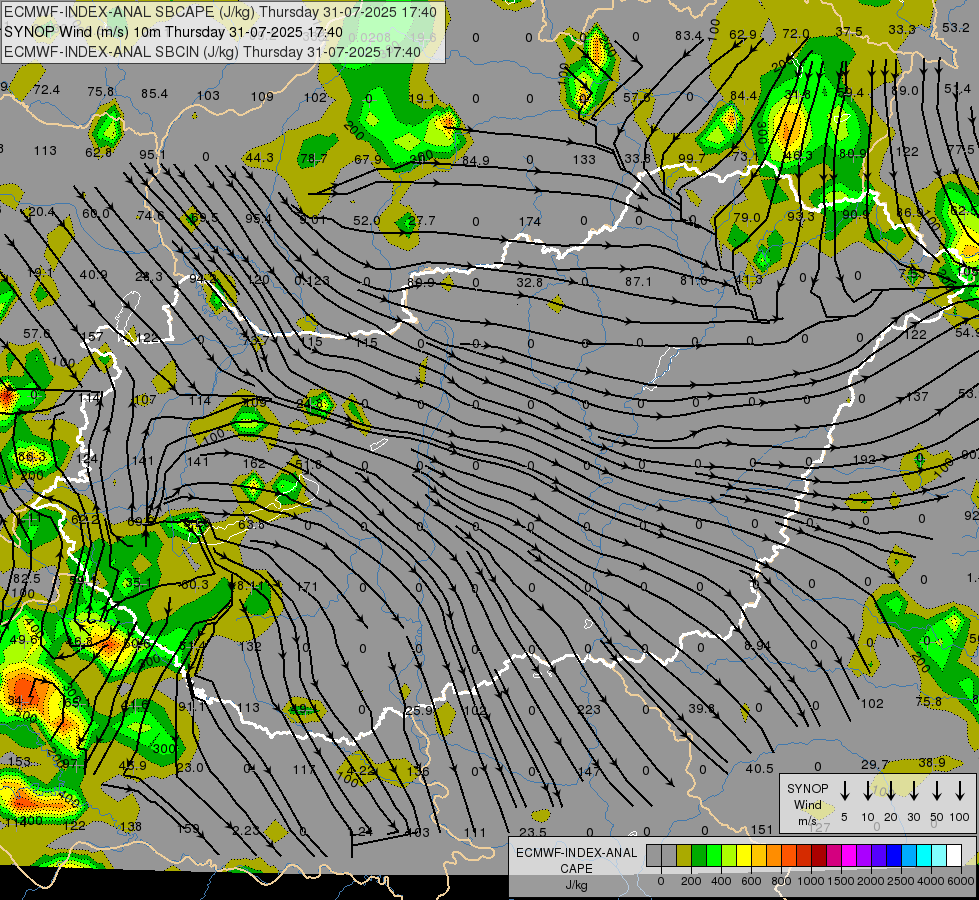Image resolution: width=979 pixels, height=900 pixels.
Task: Pick the olive CAPE legend swatch
Action: [684, 855]
